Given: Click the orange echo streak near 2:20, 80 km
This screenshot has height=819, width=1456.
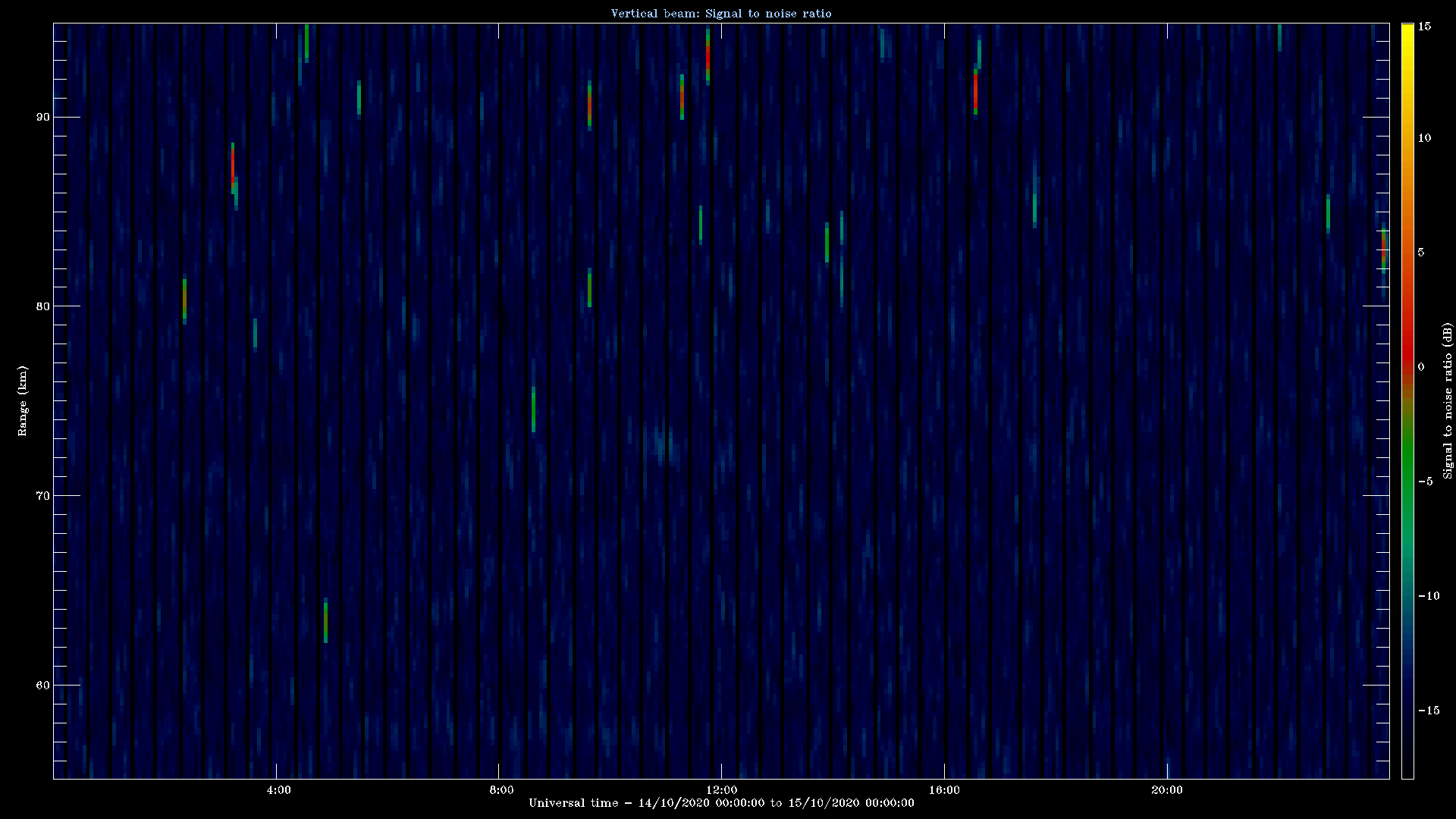Looking at the screenshot, I should pos(184,300).
